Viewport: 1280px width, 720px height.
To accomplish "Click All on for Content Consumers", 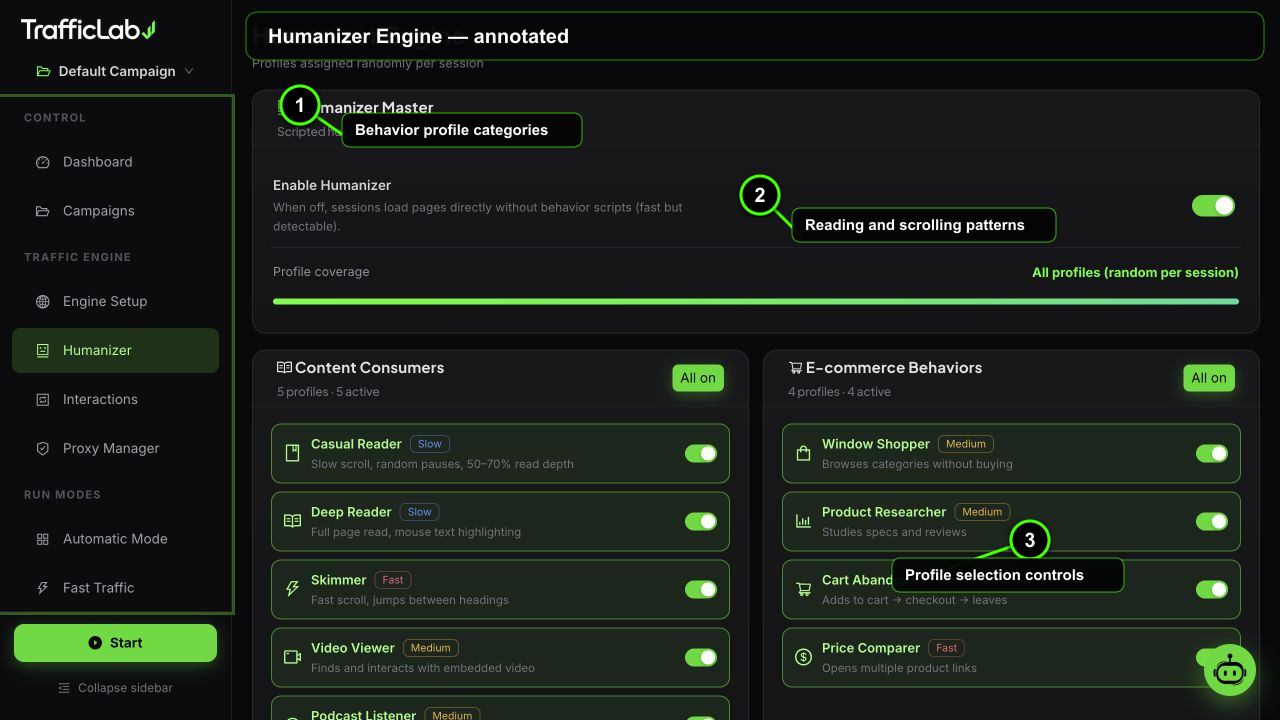I will pyautogui.click(x=698, y=378).
